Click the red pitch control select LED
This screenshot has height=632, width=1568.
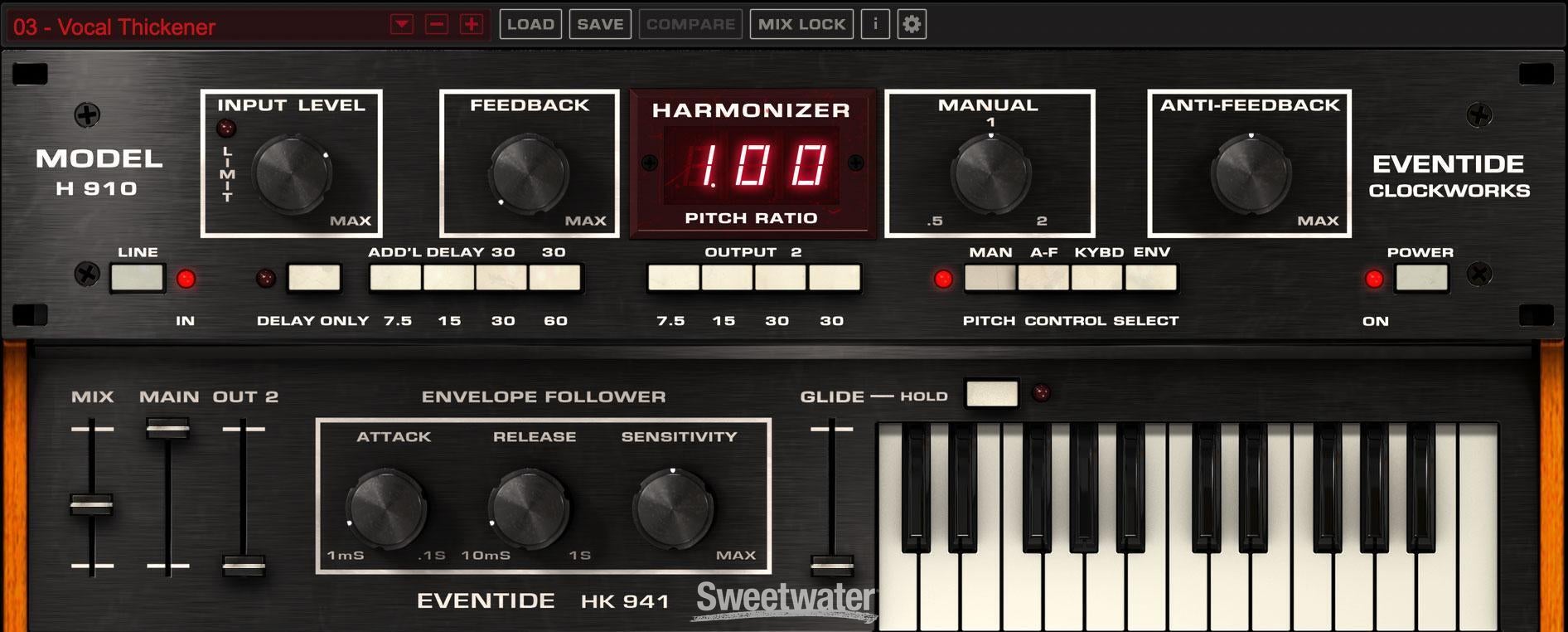pos(943,280)
